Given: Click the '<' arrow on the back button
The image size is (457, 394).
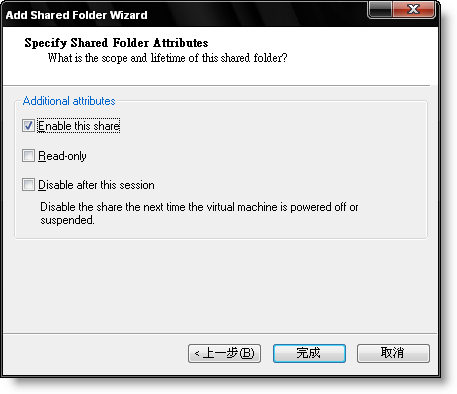Looking at the screenshot, I should (x=197, y=353).
